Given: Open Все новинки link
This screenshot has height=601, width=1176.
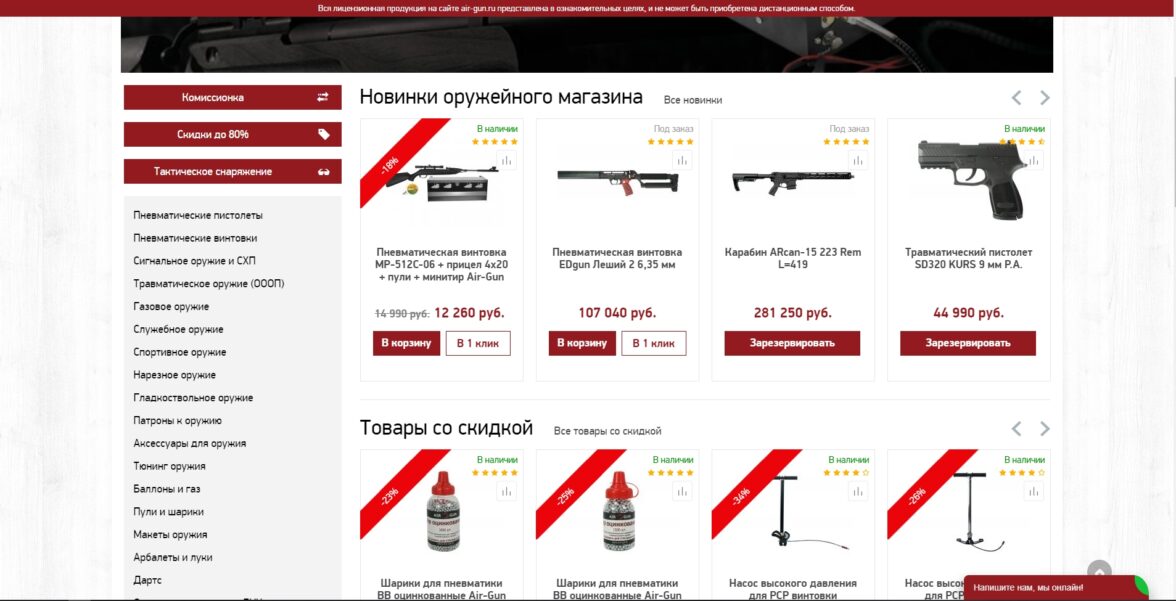Looking at the screenshot, I should click(x=693, y=100).
